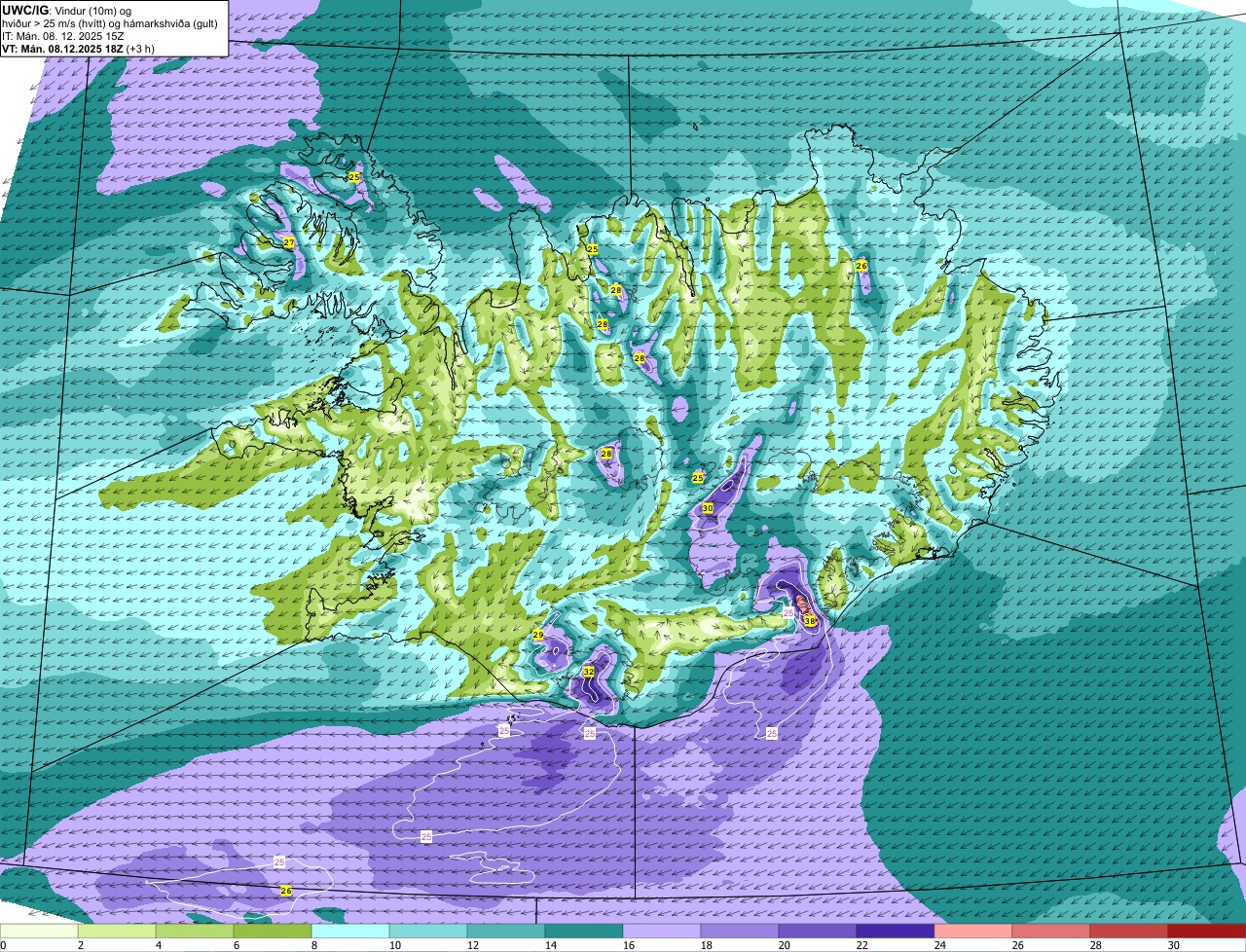1246x952 pixels.
Task: Click the 2–4 m/s light green legend swatch
Action: pyautogui.click(x=117, y=931)
